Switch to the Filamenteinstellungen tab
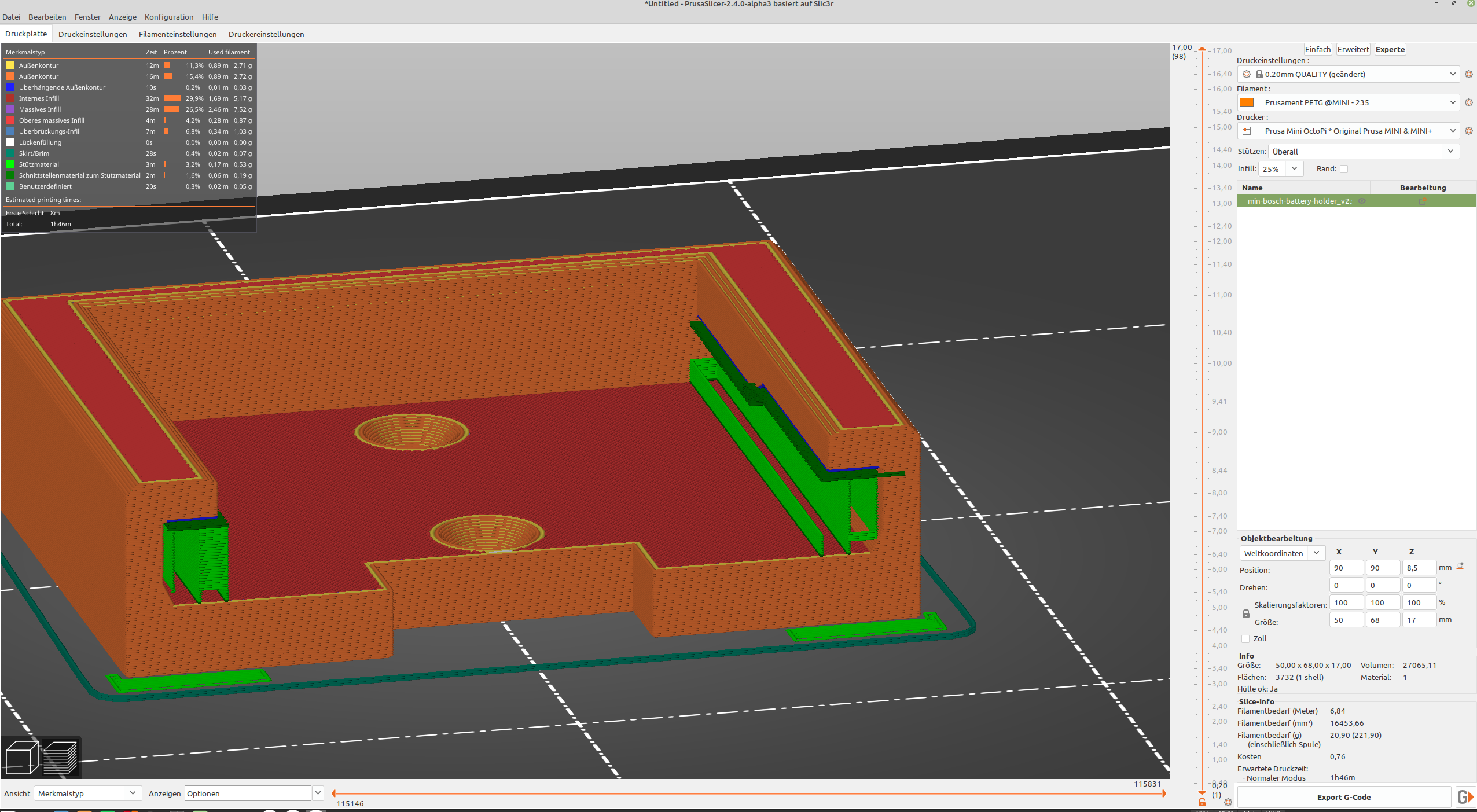 [178, 34]
